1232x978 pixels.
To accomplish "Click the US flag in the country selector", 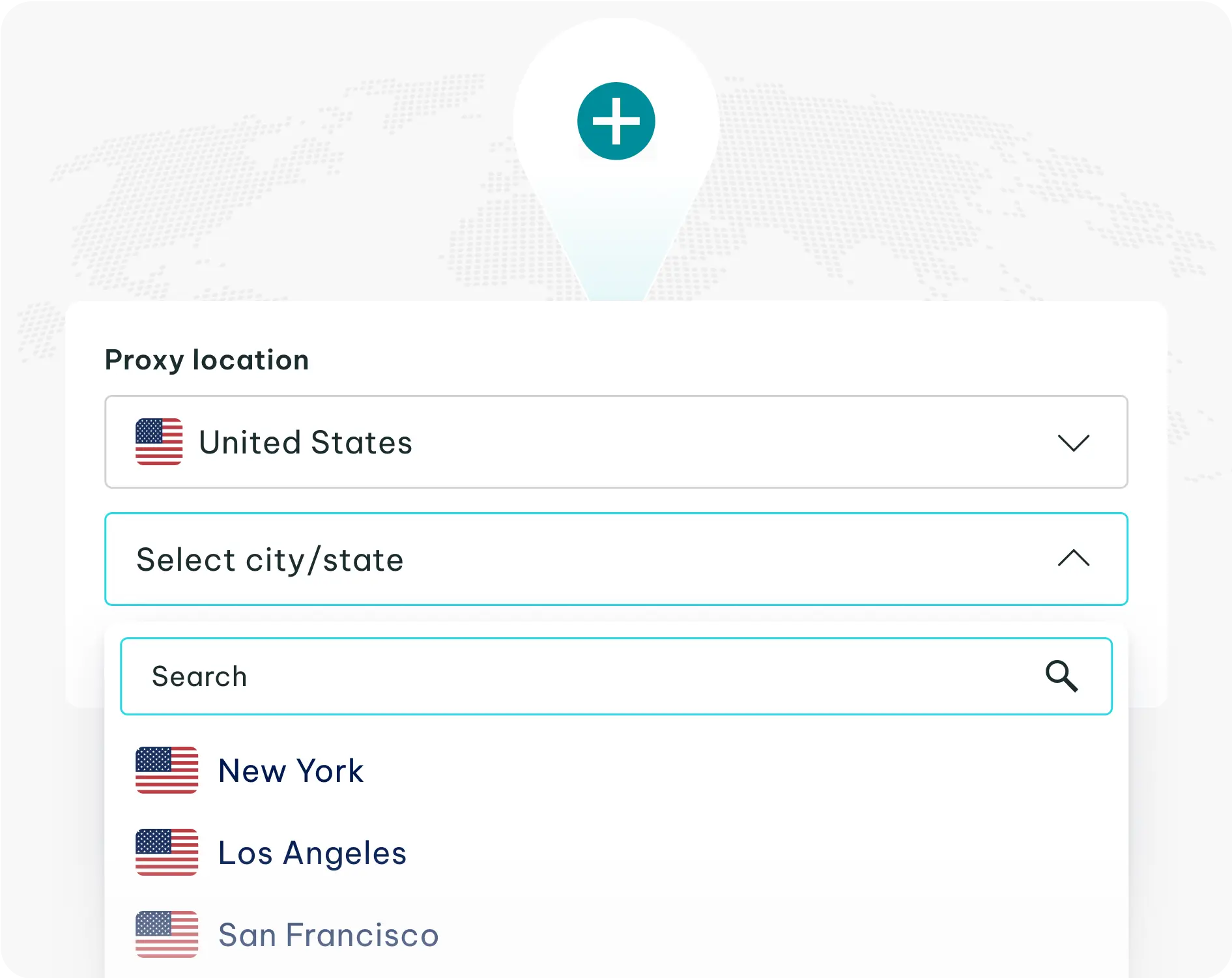I will (159, 442).
